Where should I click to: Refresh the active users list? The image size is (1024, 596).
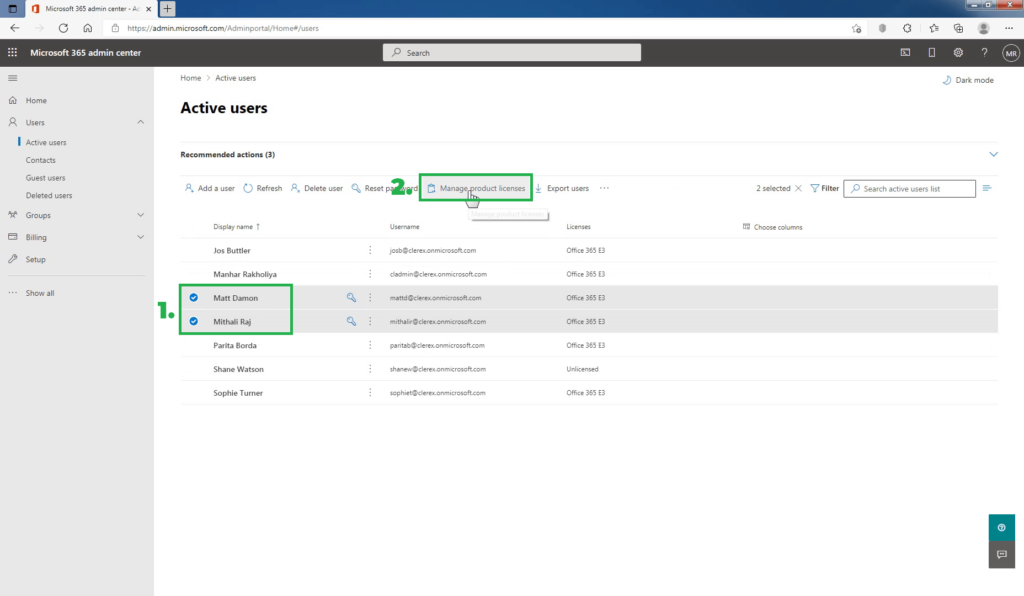[263, 188]
